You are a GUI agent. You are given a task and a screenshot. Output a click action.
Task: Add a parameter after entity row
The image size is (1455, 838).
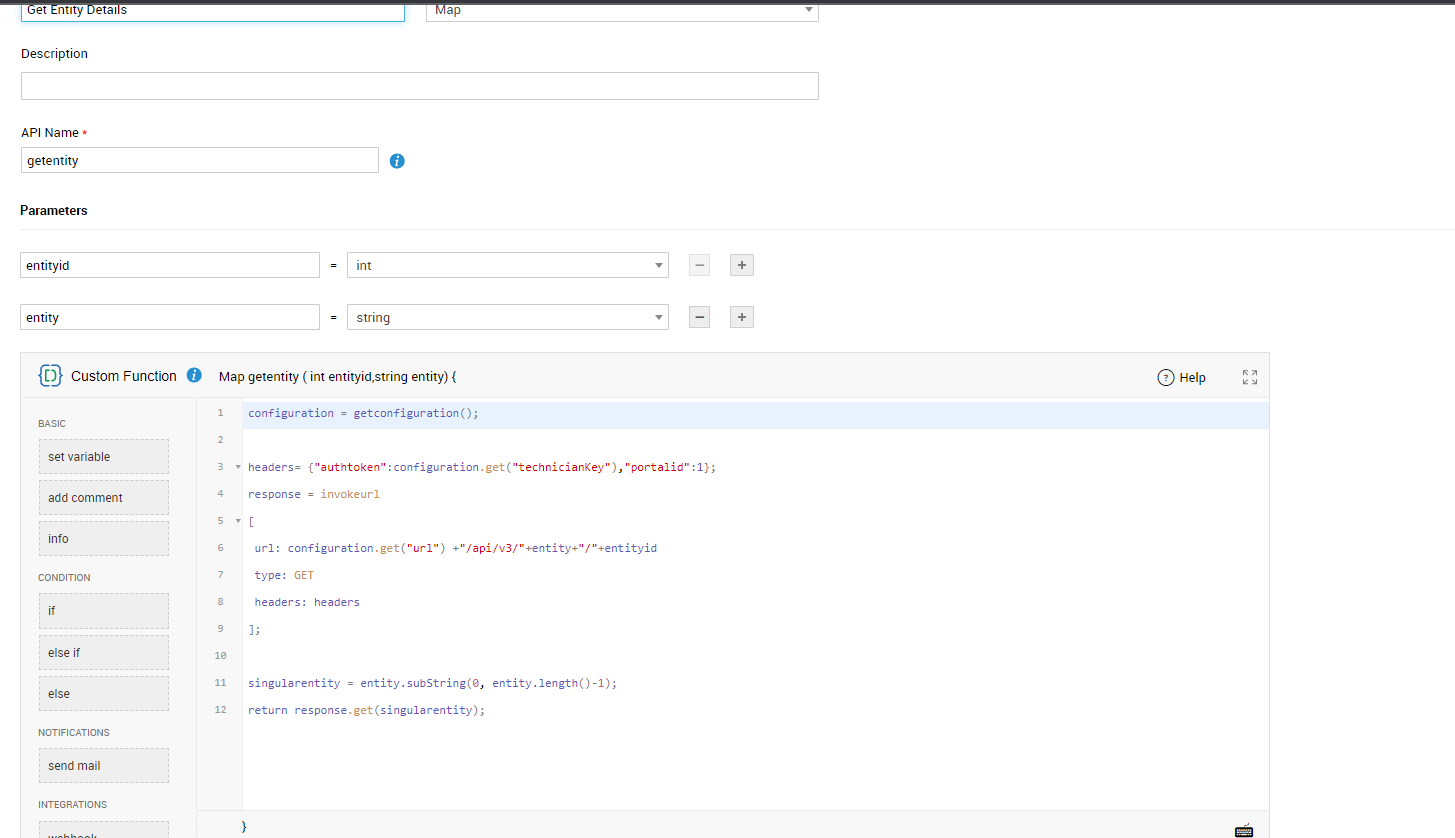click(x=741, y=317)
